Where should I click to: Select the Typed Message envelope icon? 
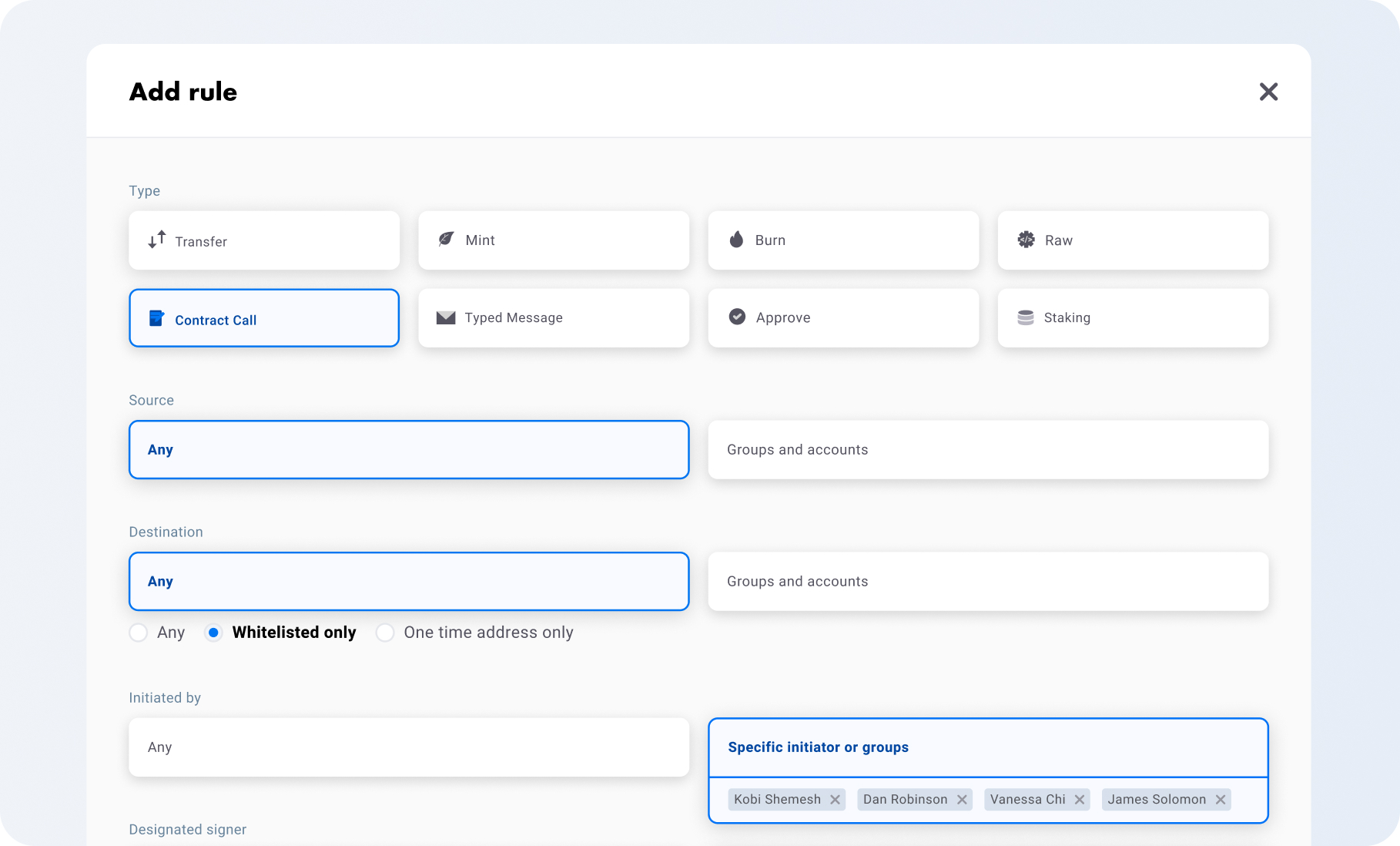[x=446, y=317]
